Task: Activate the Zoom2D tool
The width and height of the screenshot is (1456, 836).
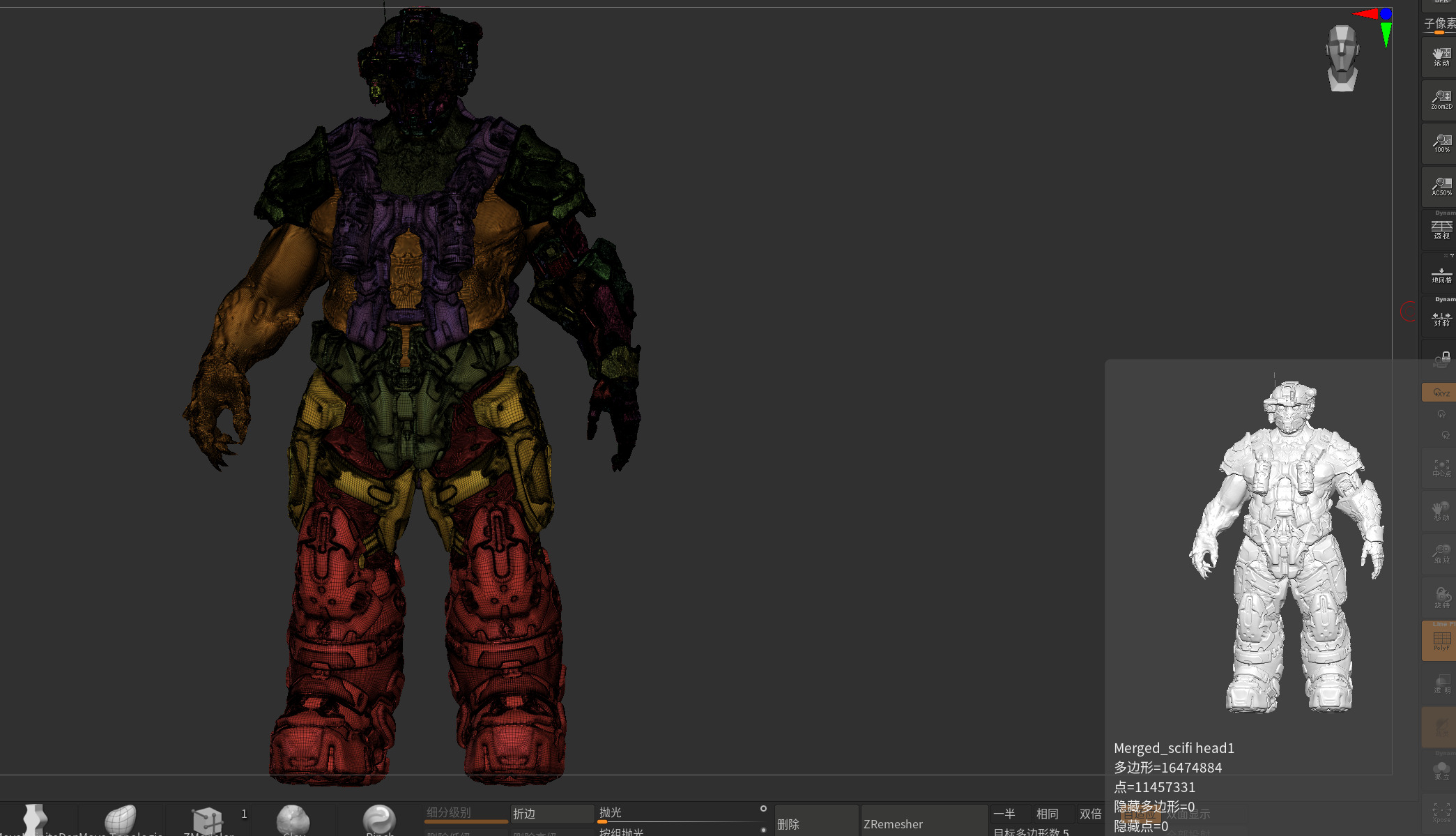Action: [1440, 100]
